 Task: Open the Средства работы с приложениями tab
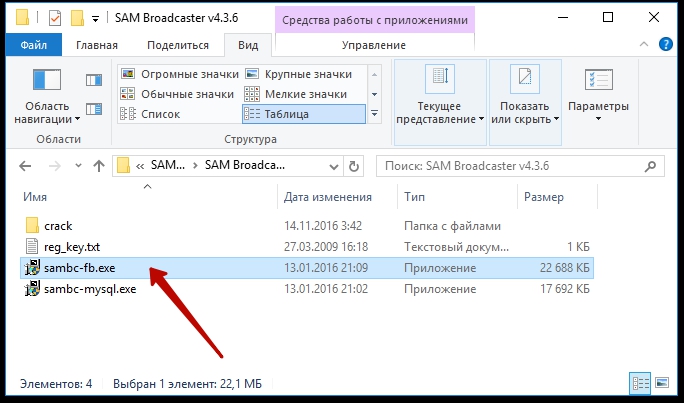[x=375, y=20]
